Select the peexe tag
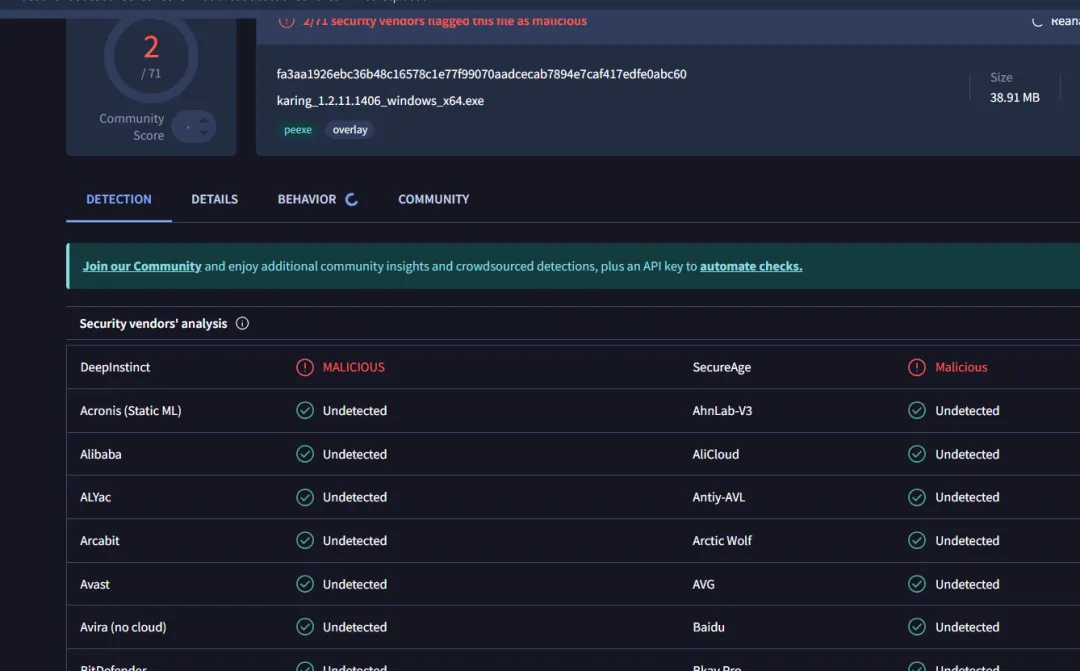 [298, 130]
